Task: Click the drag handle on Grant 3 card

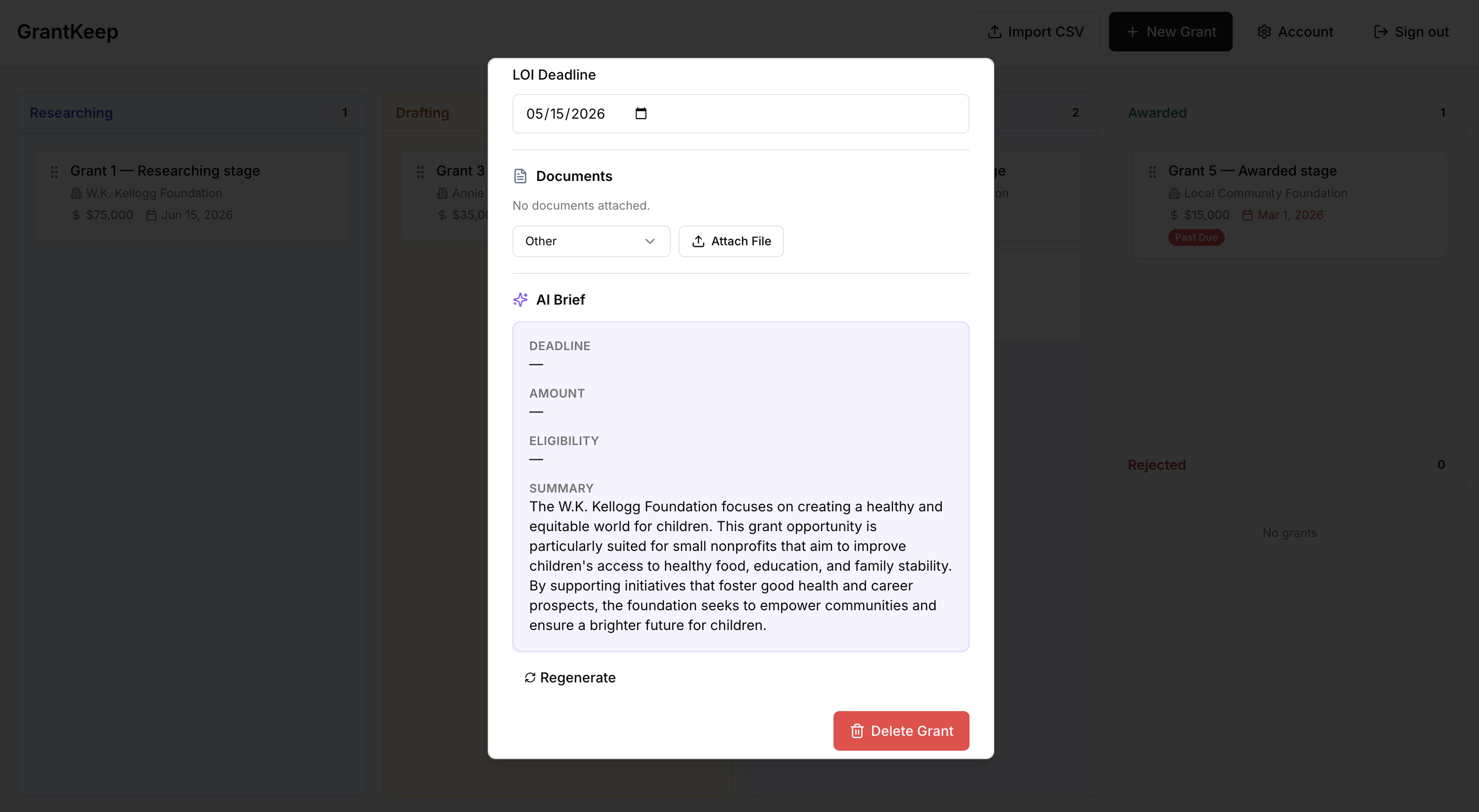Action: (420, 172)
